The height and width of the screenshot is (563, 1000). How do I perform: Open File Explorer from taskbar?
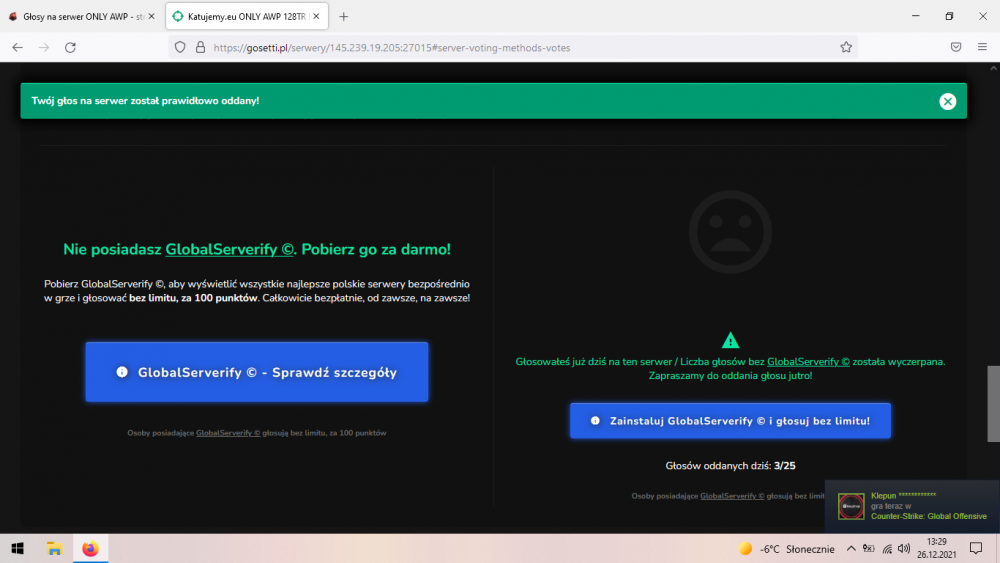tap(54, 548)
